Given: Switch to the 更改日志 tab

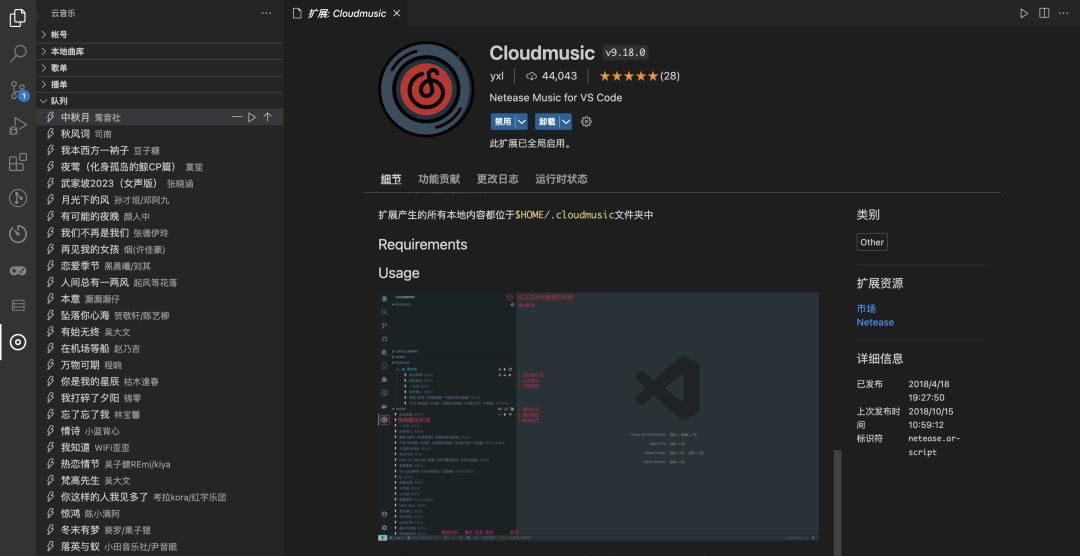Looking at the screenshot, I should [x=497, y=179].
